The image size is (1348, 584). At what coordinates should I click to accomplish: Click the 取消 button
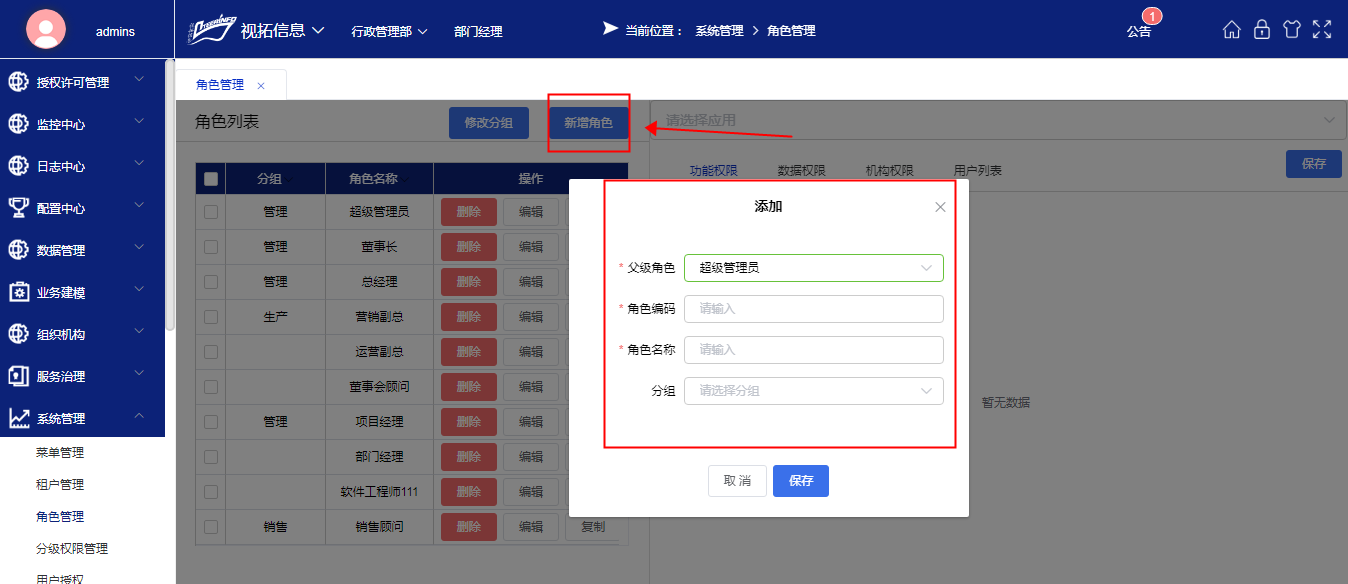(737, 481)
